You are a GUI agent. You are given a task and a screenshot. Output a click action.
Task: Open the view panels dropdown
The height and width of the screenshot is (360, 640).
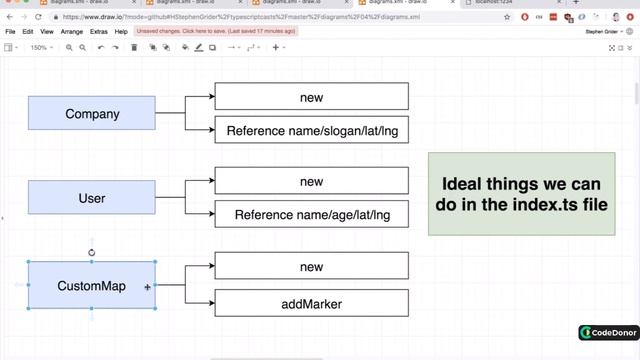tap(11, 48)
